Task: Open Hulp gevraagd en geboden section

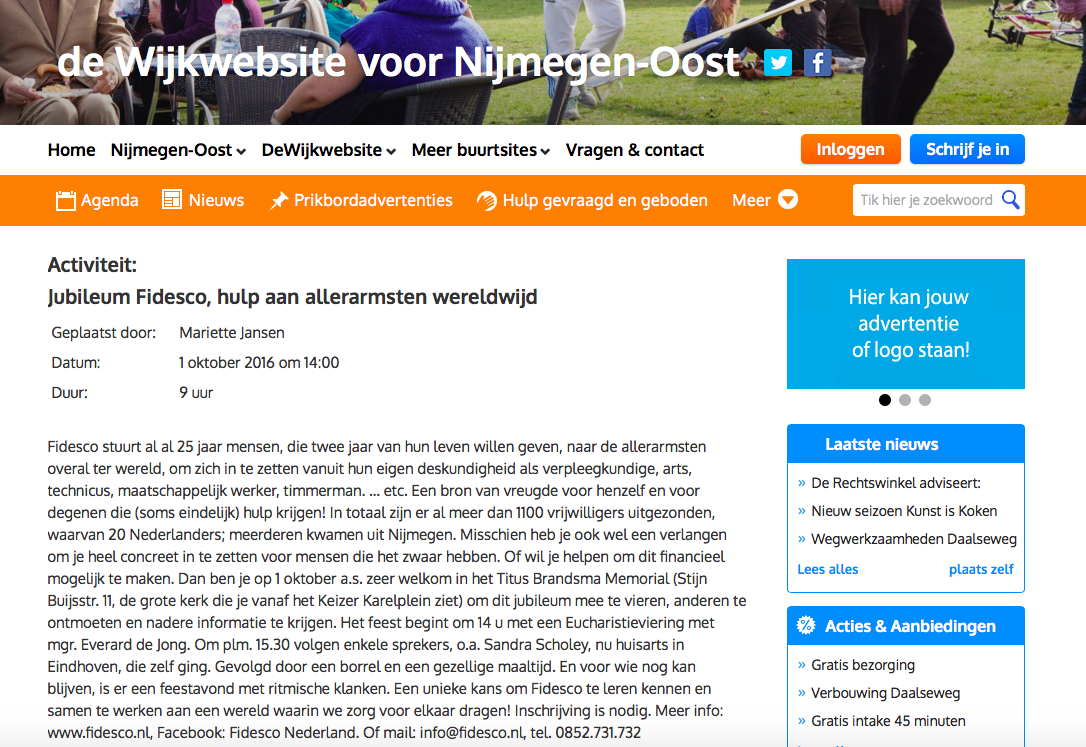Action: [x=592, y=200]
